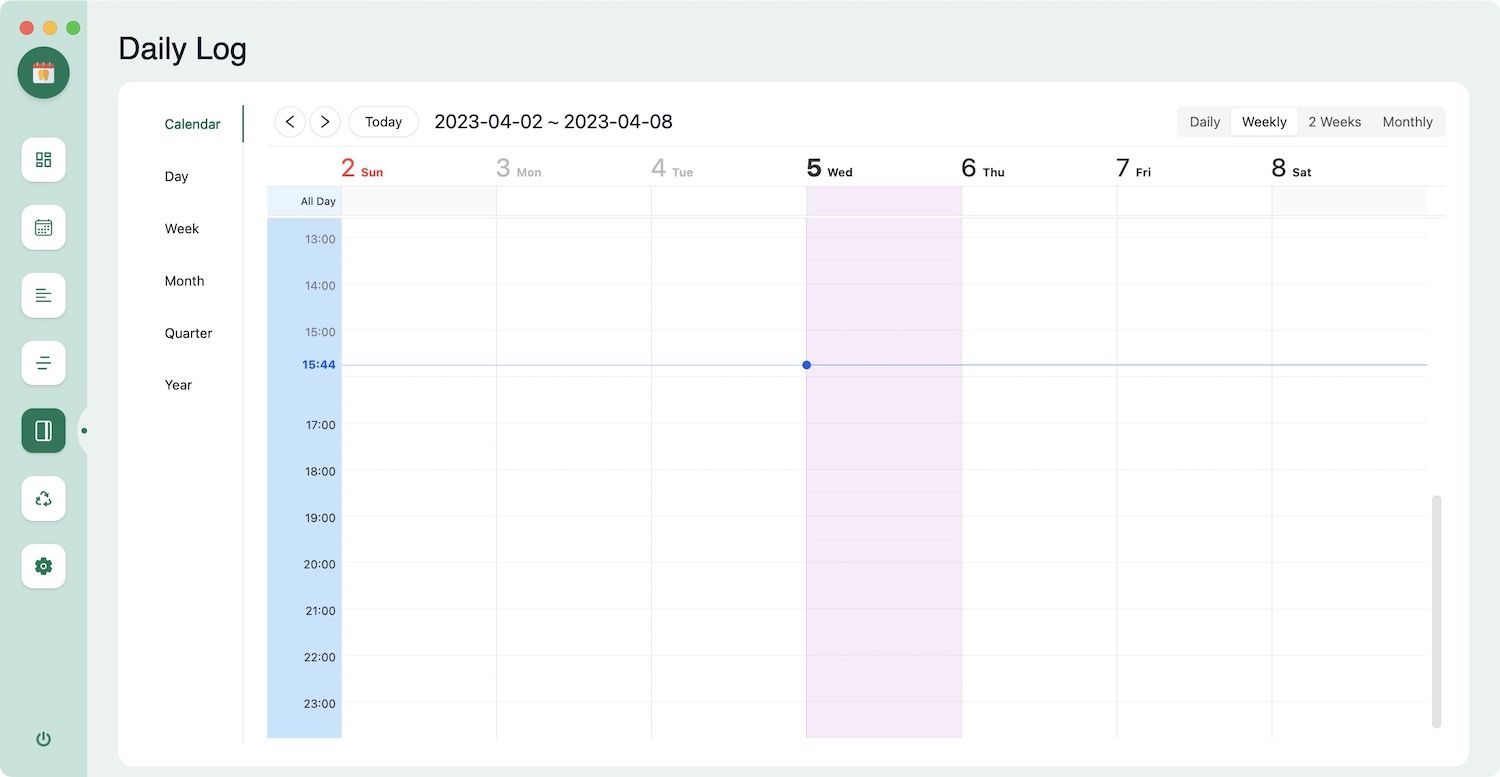Click the calendar vertical scrollbar
Screen dimensions: 1500x777
point(1437,610)
